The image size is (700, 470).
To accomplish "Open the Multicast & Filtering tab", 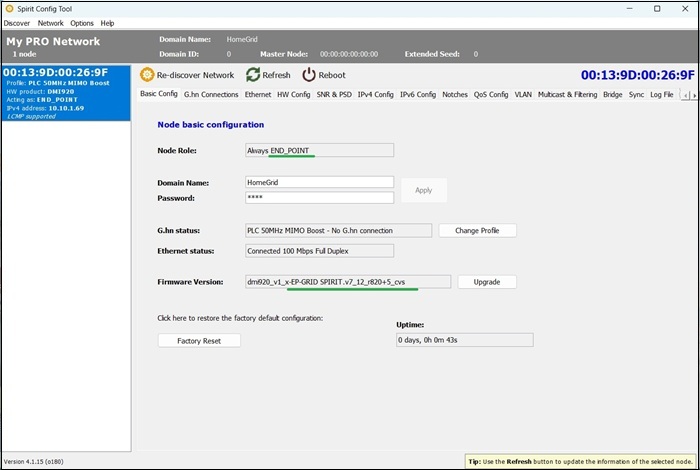I will pos(568,95).
